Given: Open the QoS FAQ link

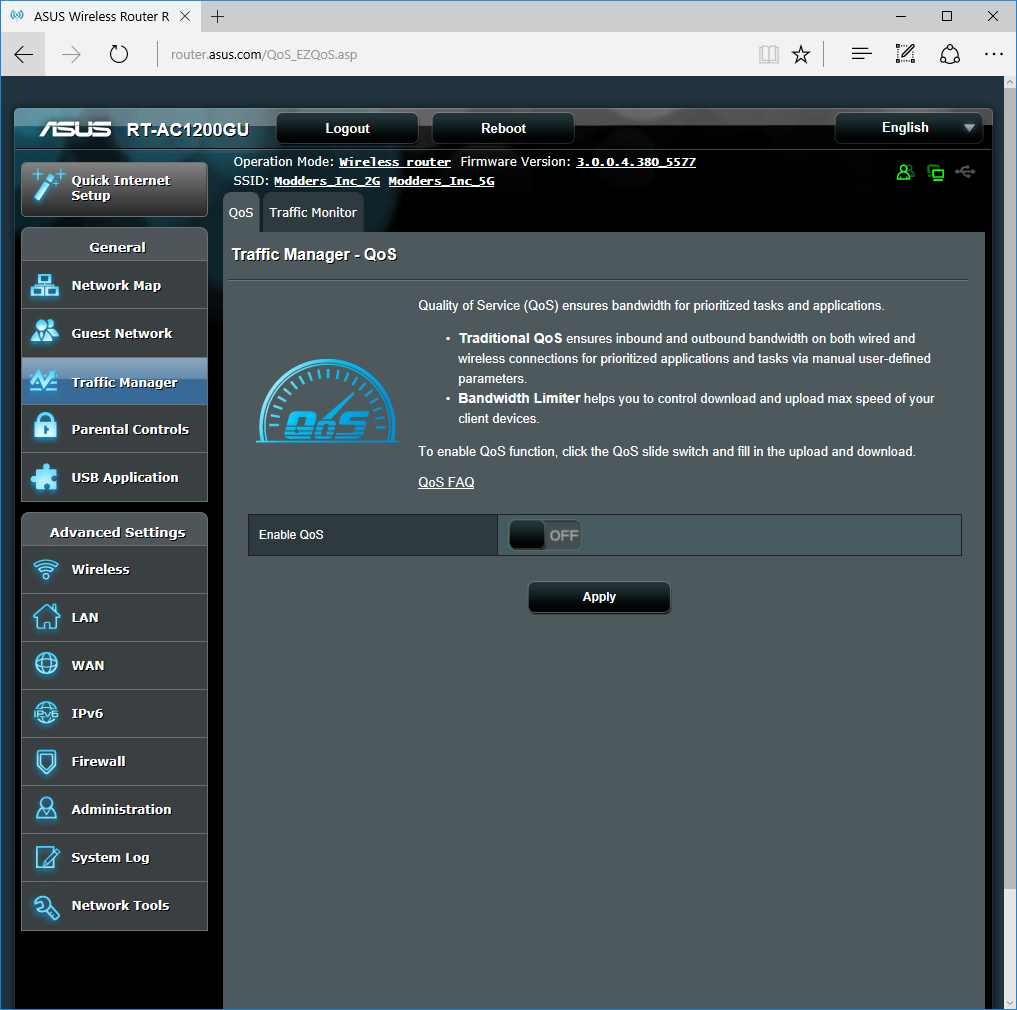Looking at the screenshot, I should 446,482.
